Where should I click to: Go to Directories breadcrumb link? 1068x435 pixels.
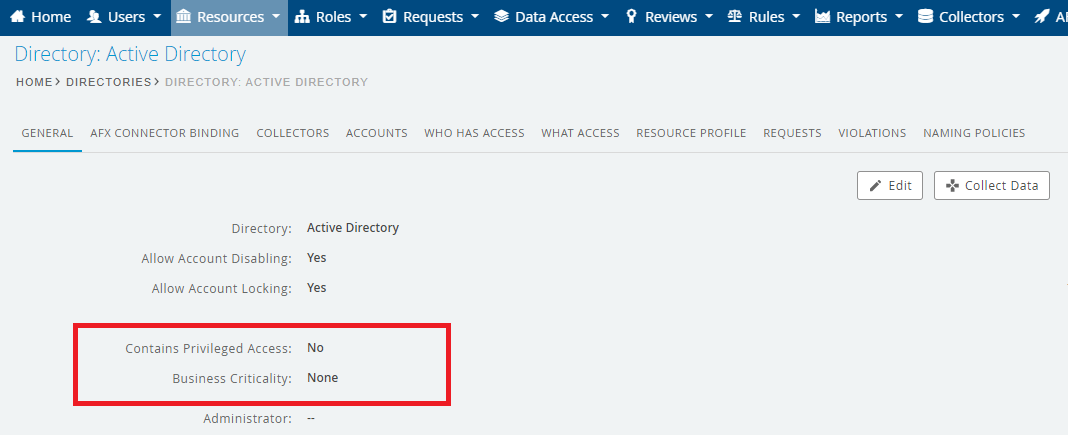[108, 82]
